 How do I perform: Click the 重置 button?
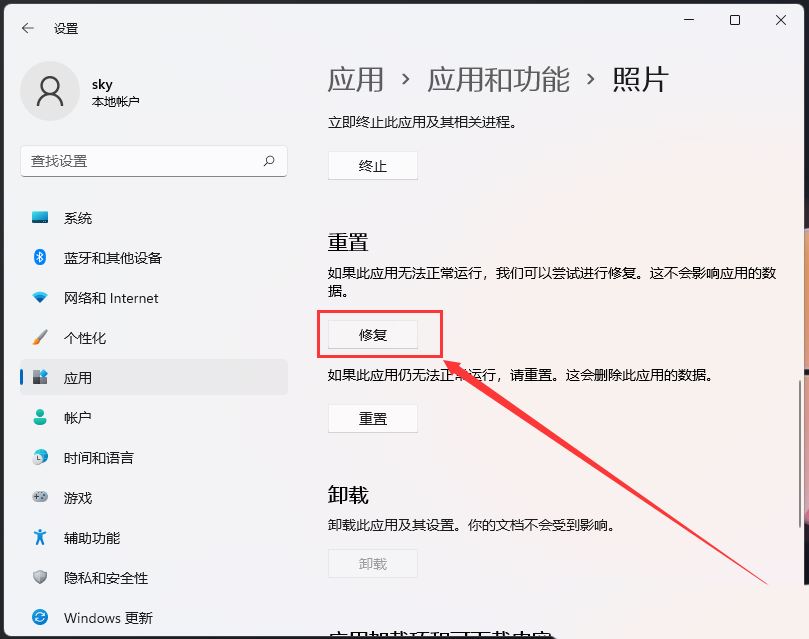(373, 418)
